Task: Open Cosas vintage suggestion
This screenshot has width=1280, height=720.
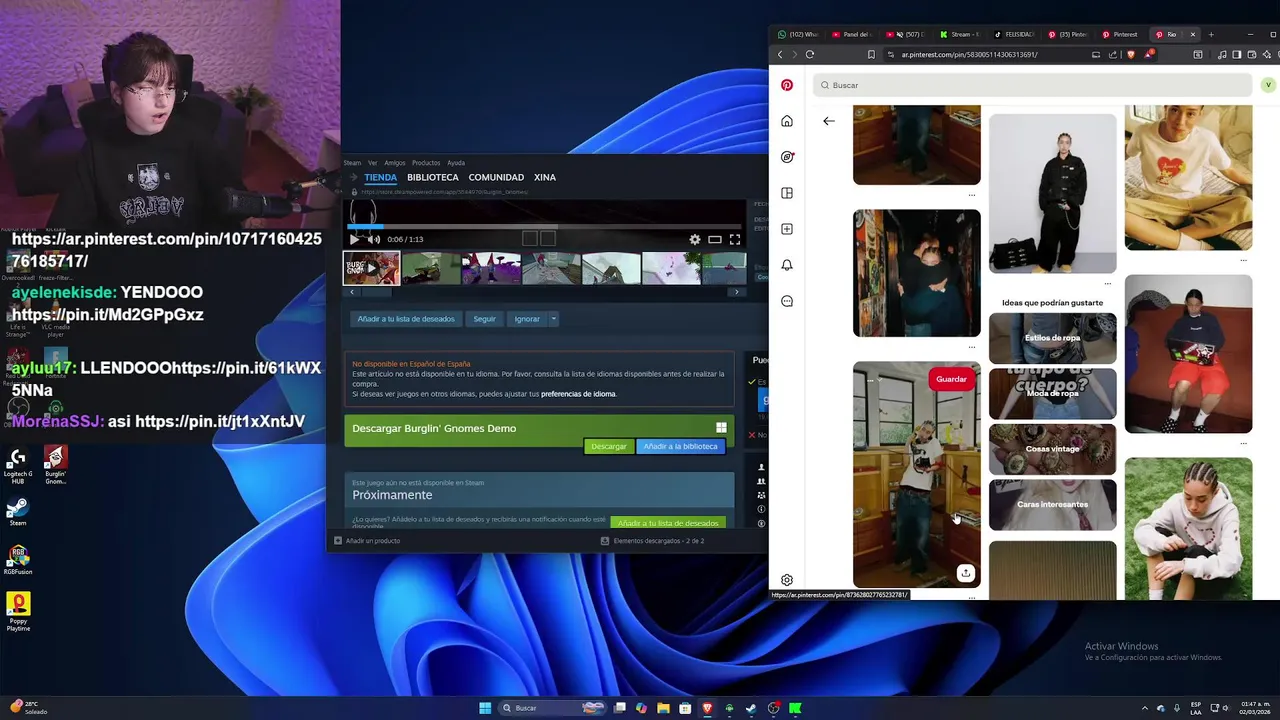Action: (1053, 449)
